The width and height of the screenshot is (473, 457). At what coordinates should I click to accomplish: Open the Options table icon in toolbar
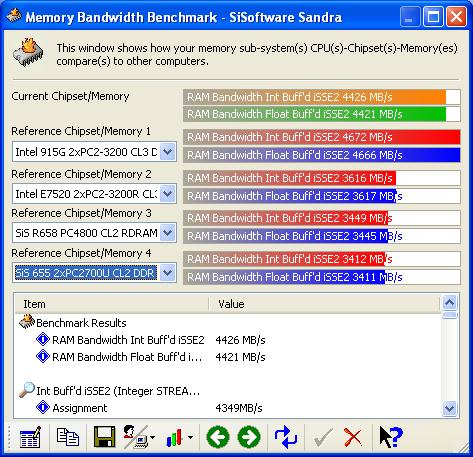pos(30,437)
